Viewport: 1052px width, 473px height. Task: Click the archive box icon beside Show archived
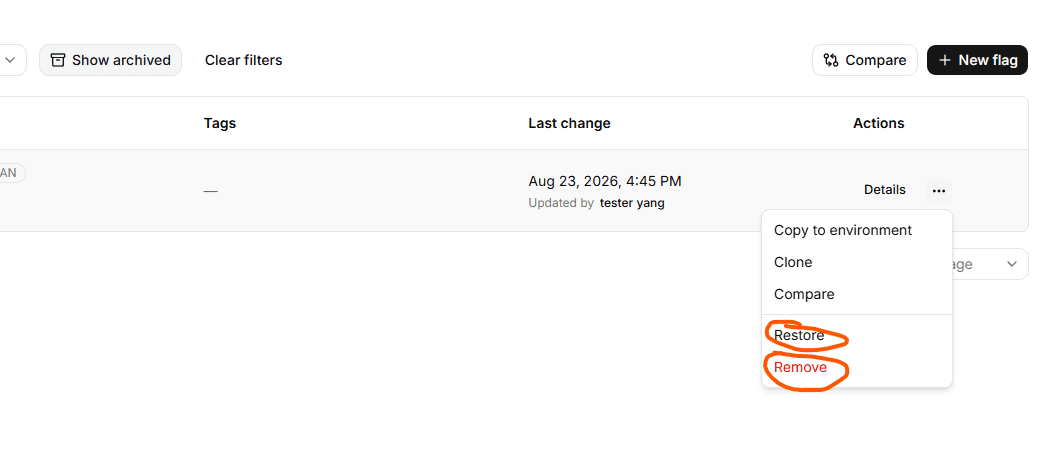click(58, 60)
